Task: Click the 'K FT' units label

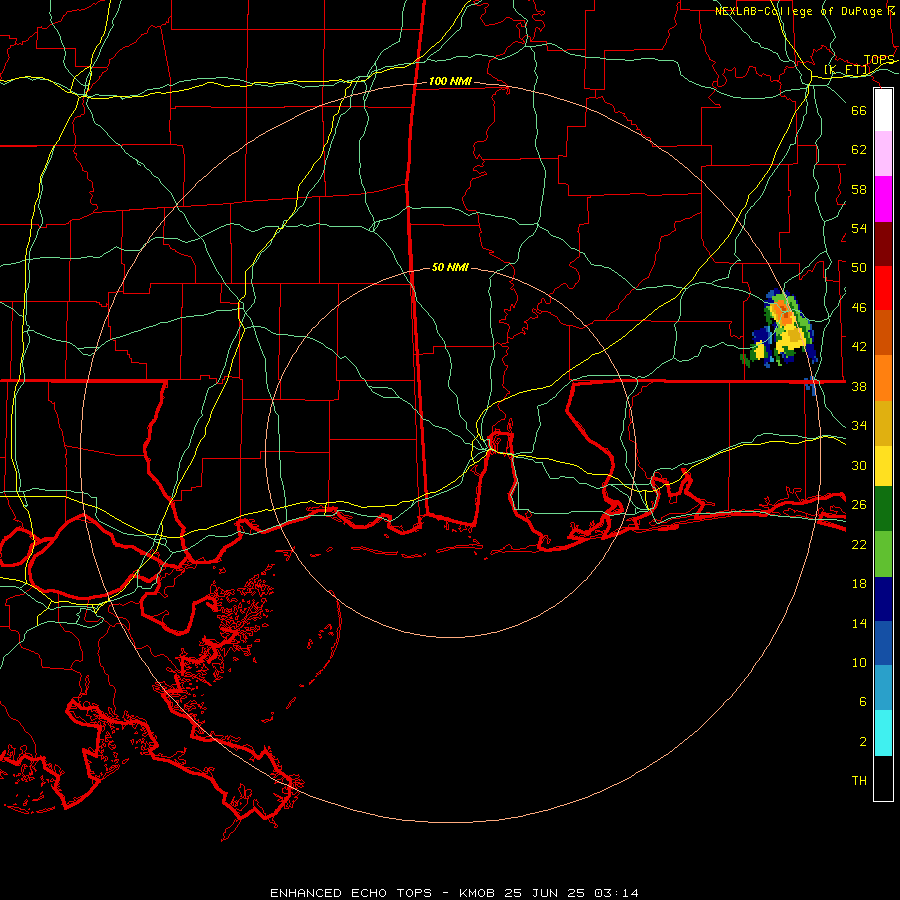Action: coord(847,70)
